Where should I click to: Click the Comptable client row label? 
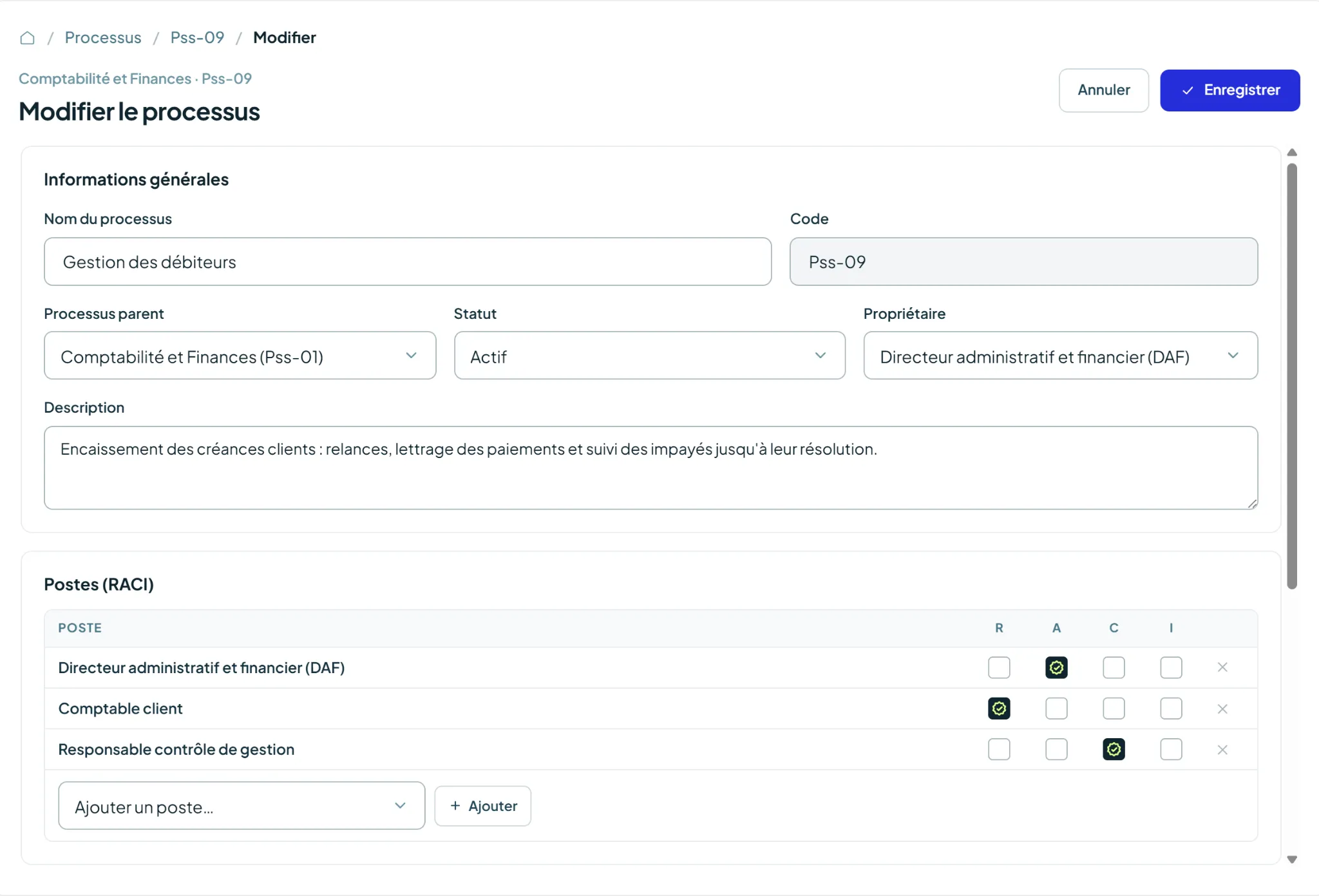click(120, 709)
